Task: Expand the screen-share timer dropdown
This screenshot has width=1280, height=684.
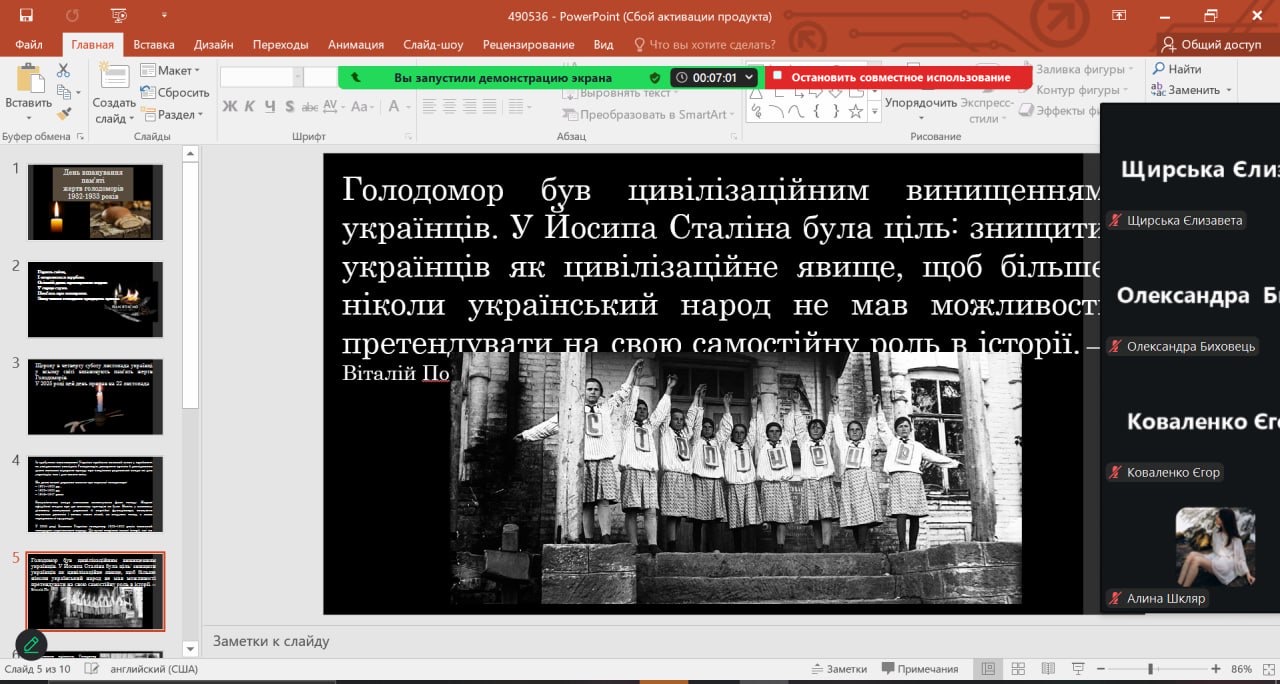Action: 750,77
